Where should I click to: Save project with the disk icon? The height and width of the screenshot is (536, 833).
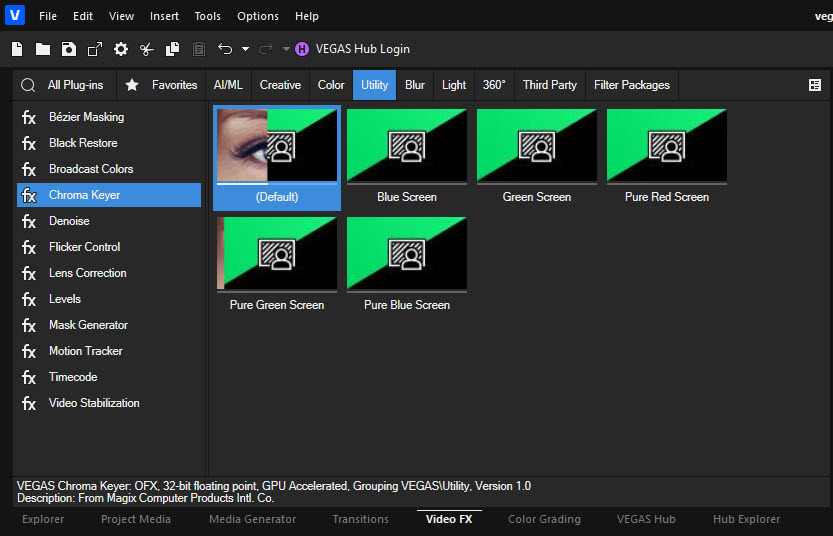click(69, 49)
